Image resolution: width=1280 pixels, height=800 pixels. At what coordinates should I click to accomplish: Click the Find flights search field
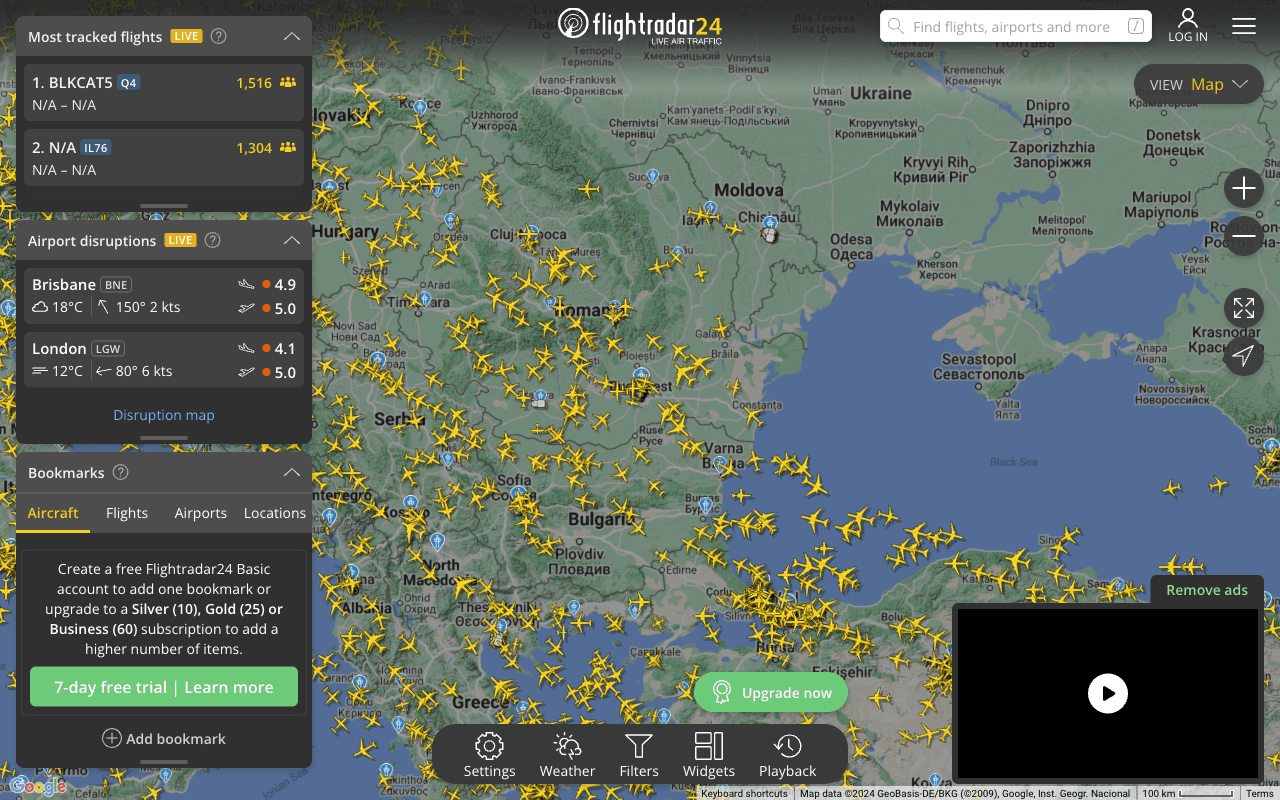pos(1014,27)
